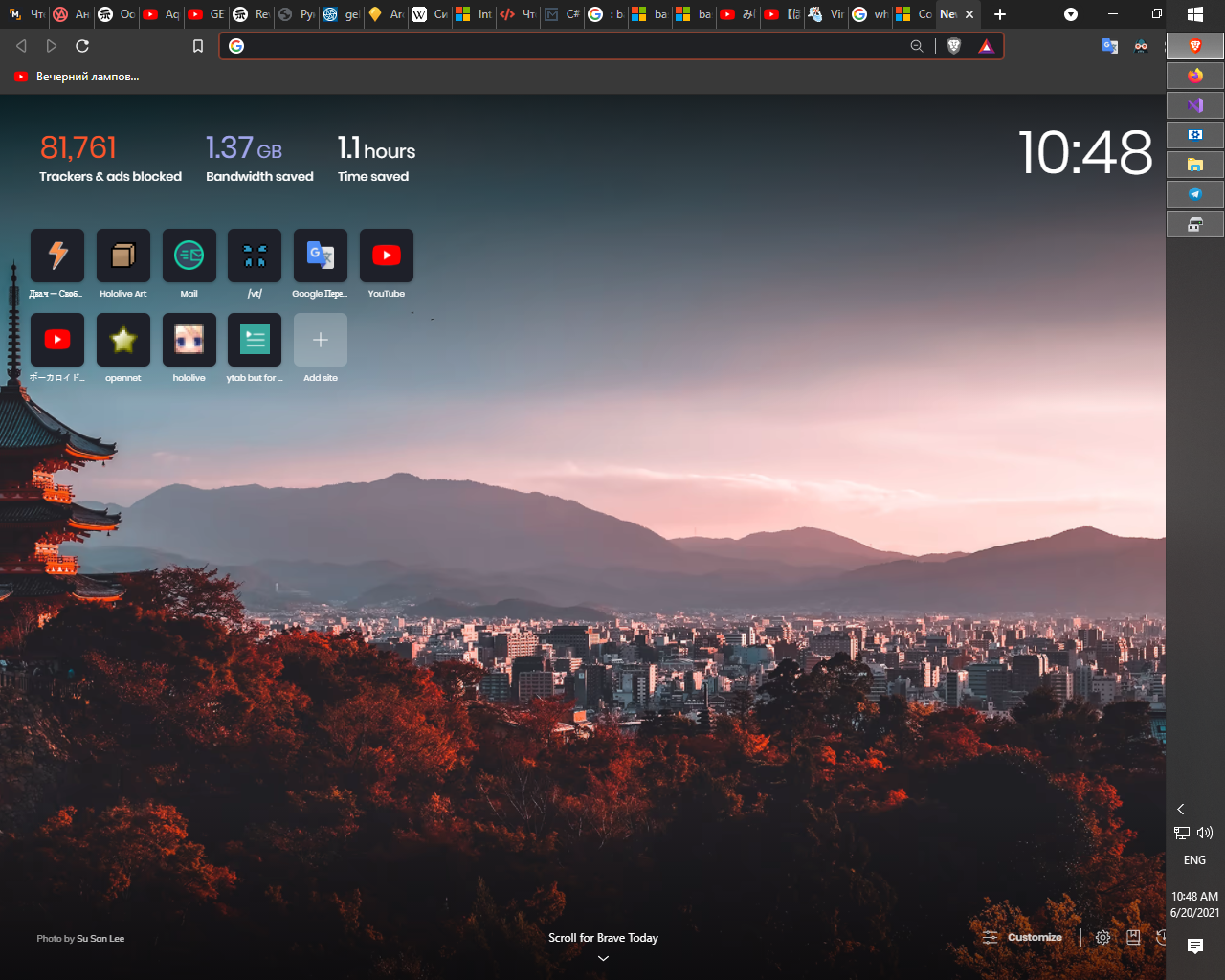This screenshot has height=980, width=1225.
Task: Bookmark this page with the bookmark icon
Action: [198, 46]
